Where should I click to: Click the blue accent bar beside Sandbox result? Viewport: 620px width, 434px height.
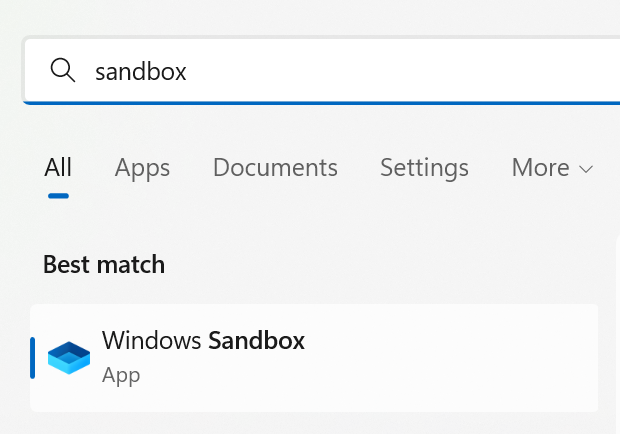coord(33,357)
